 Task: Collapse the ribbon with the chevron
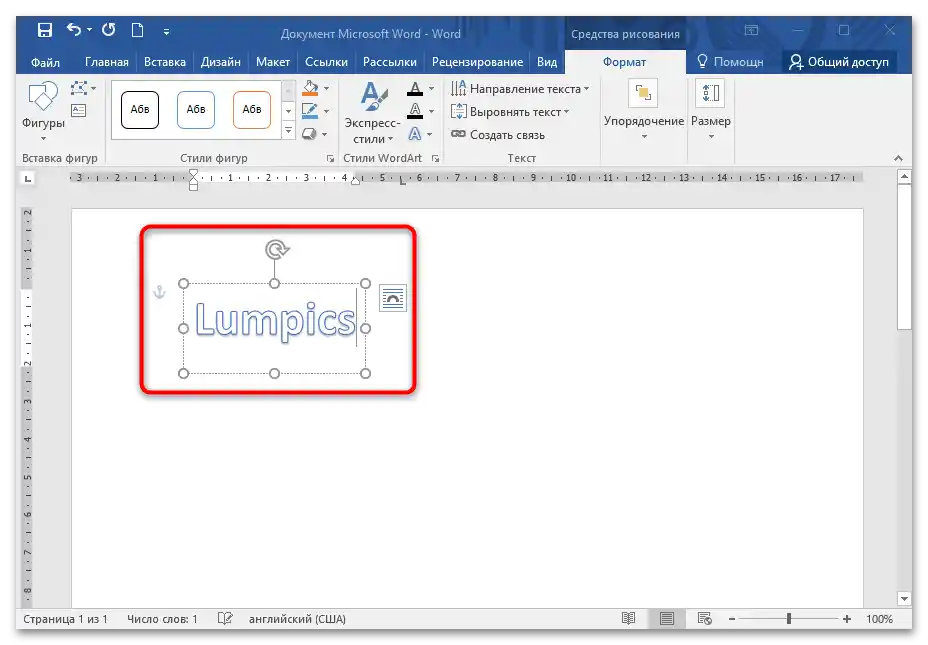click(898, 158)
